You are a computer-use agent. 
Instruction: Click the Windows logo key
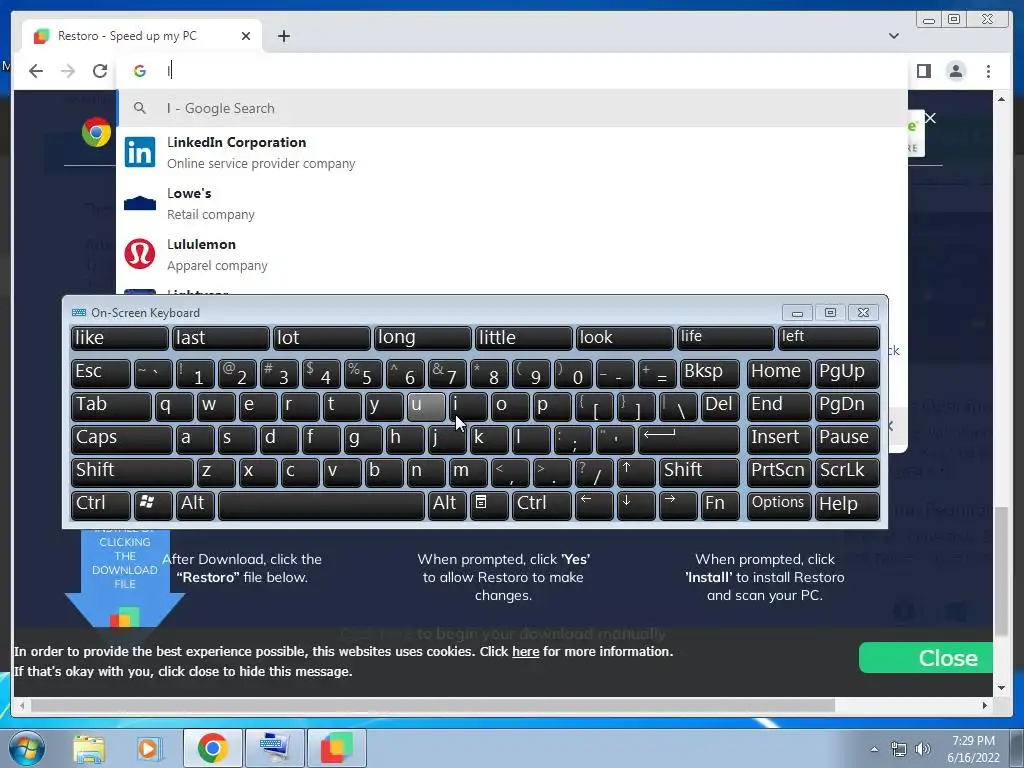point(153,505)
